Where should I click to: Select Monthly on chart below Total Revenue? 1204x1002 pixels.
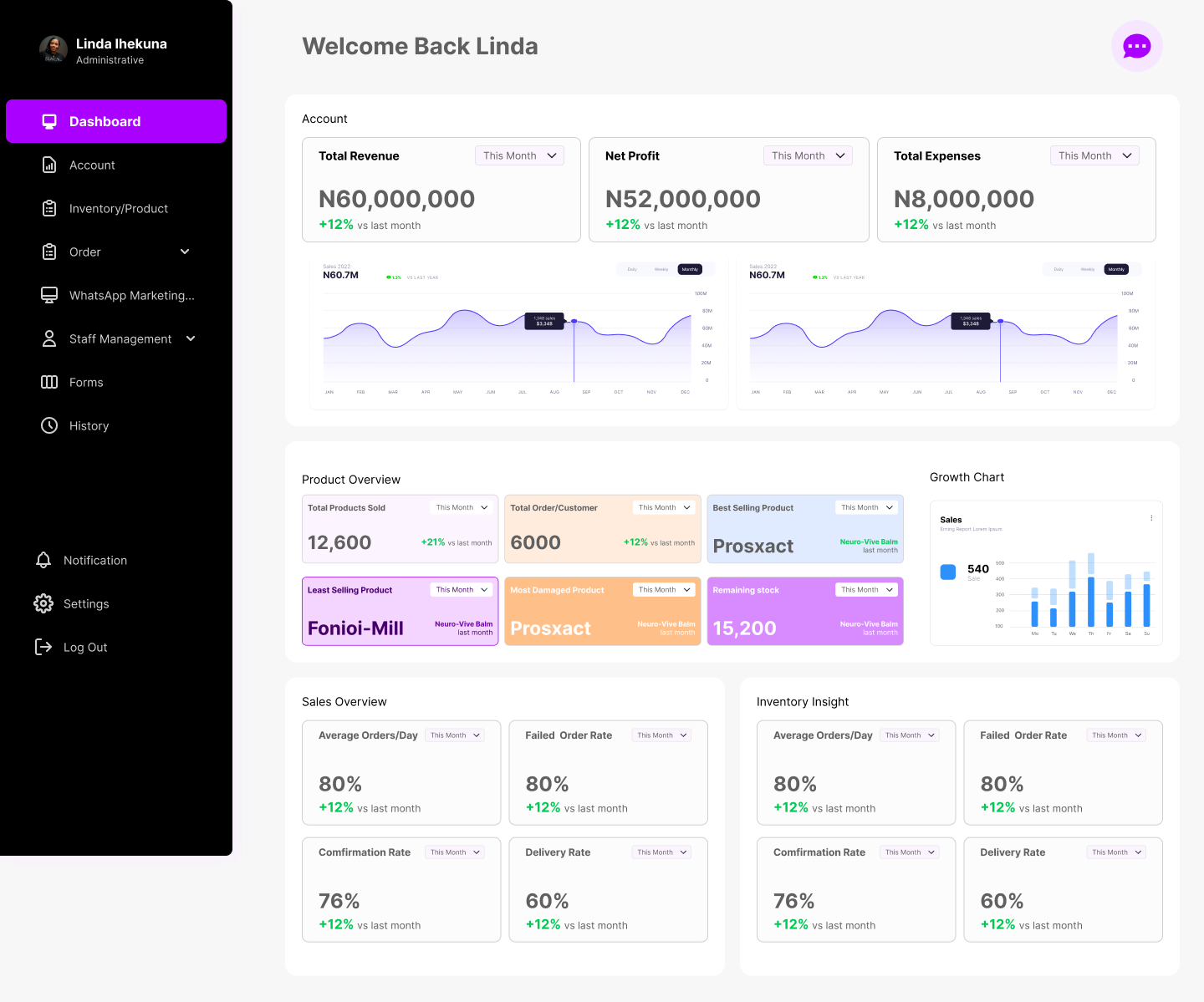click(690, 269)
